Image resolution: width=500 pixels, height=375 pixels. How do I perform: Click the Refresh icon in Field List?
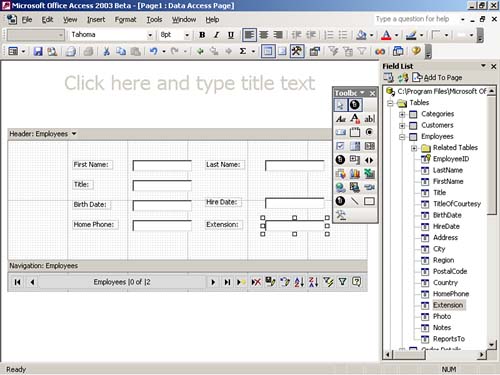[x=403, y=78]
